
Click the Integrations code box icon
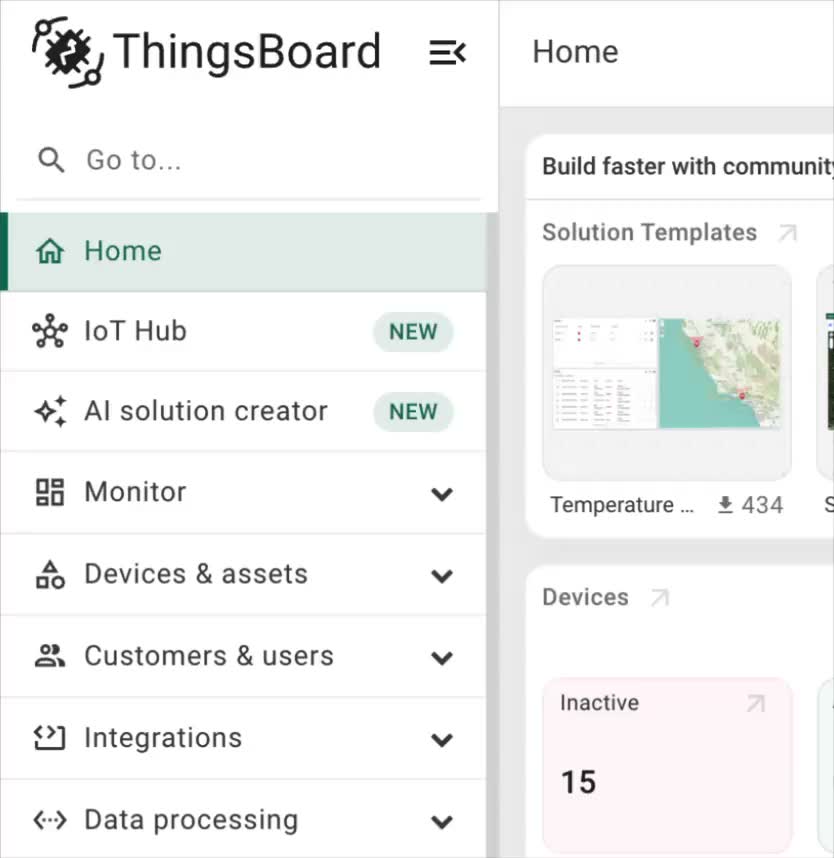coord(50,738)
